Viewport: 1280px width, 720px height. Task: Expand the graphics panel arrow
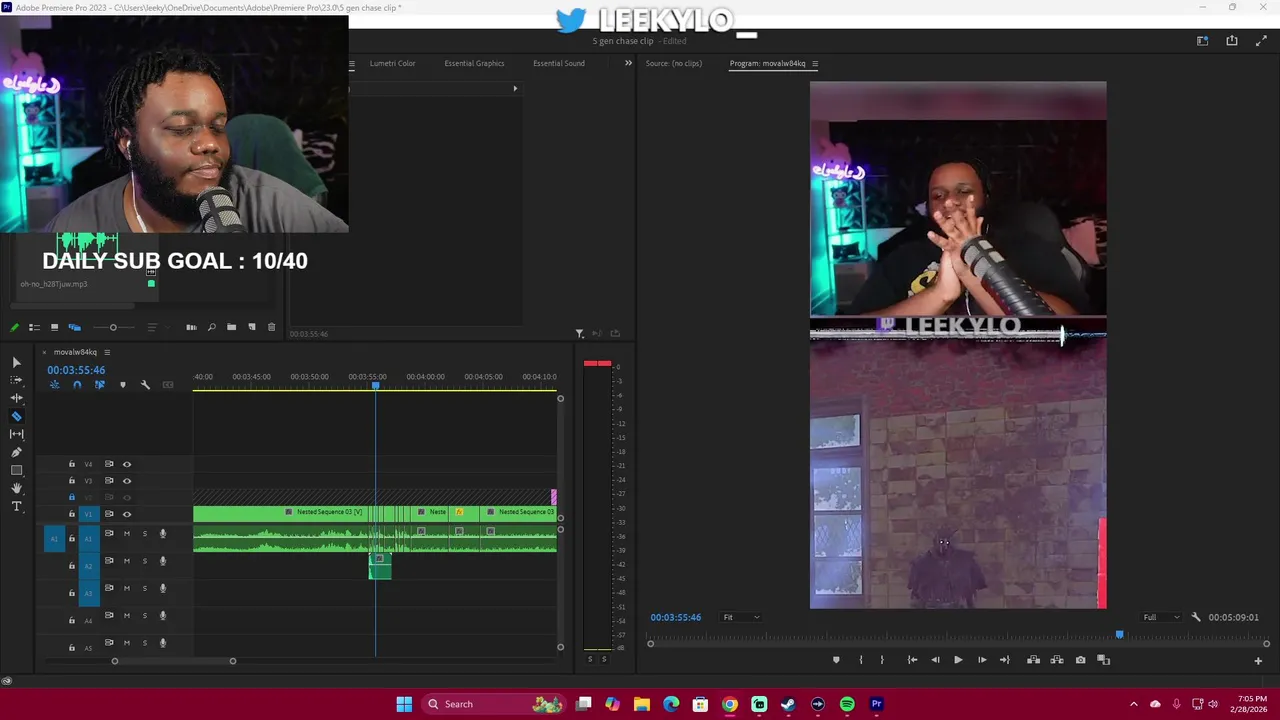point(515,88)
